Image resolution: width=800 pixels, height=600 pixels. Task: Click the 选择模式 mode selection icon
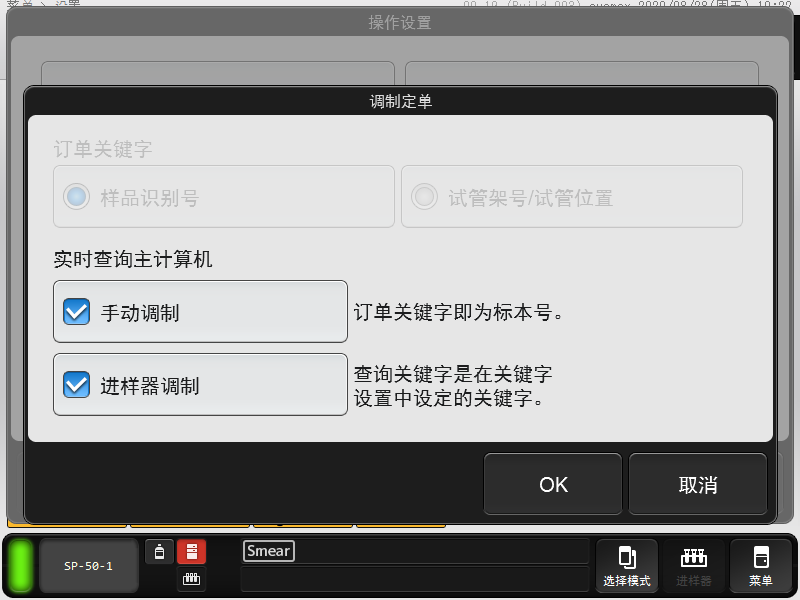[x=627, y=566]
